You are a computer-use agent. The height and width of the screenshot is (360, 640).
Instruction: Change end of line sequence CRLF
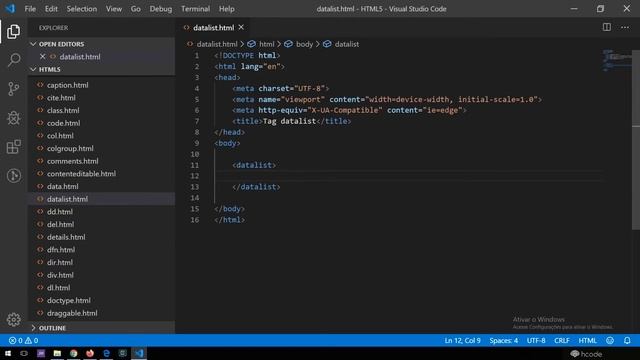click(562, 340)
